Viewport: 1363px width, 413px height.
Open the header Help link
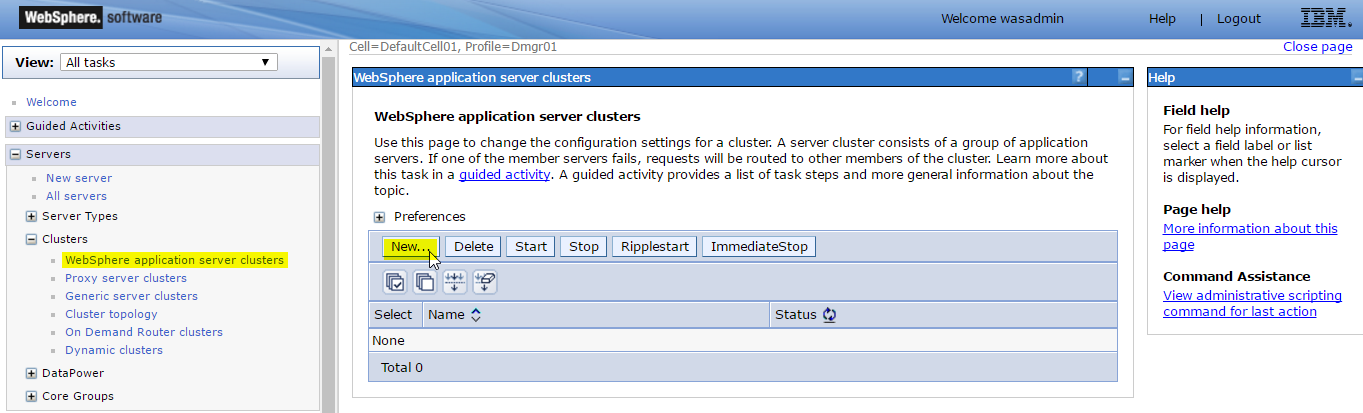(x=1162, y=19)
